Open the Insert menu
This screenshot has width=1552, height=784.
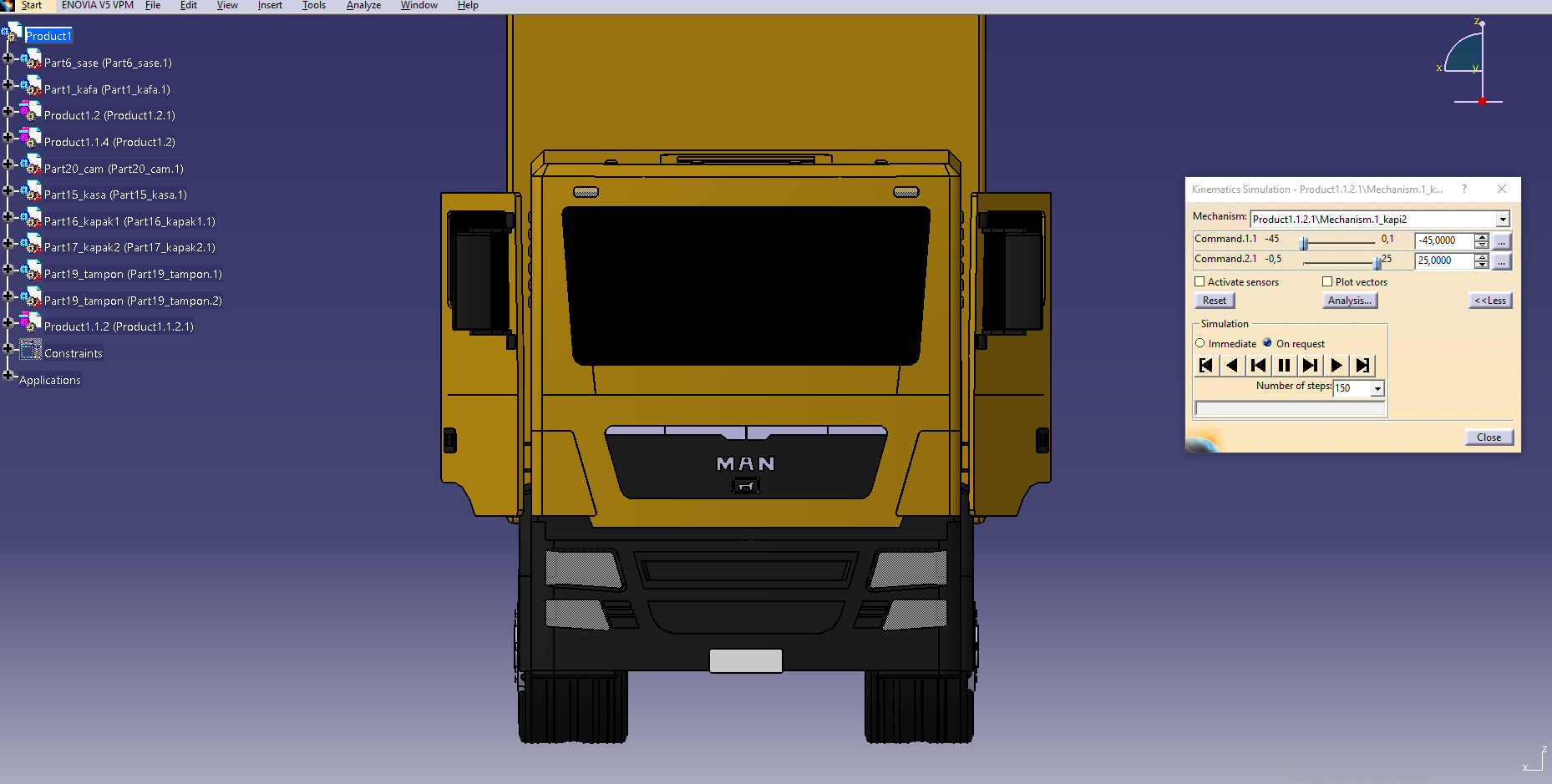pos(270,5)
